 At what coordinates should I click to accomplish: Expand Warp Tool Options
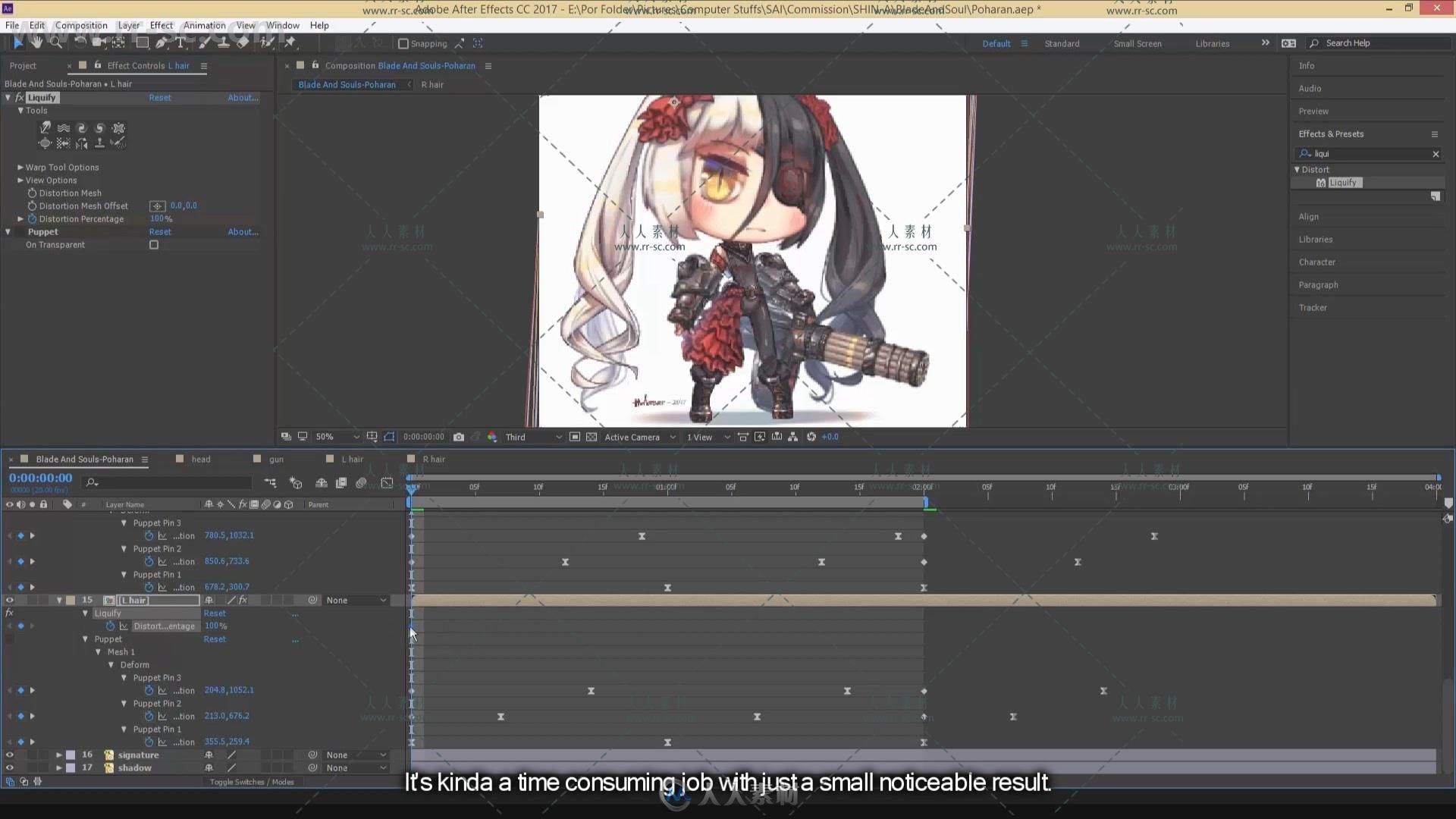coord(20,168)
